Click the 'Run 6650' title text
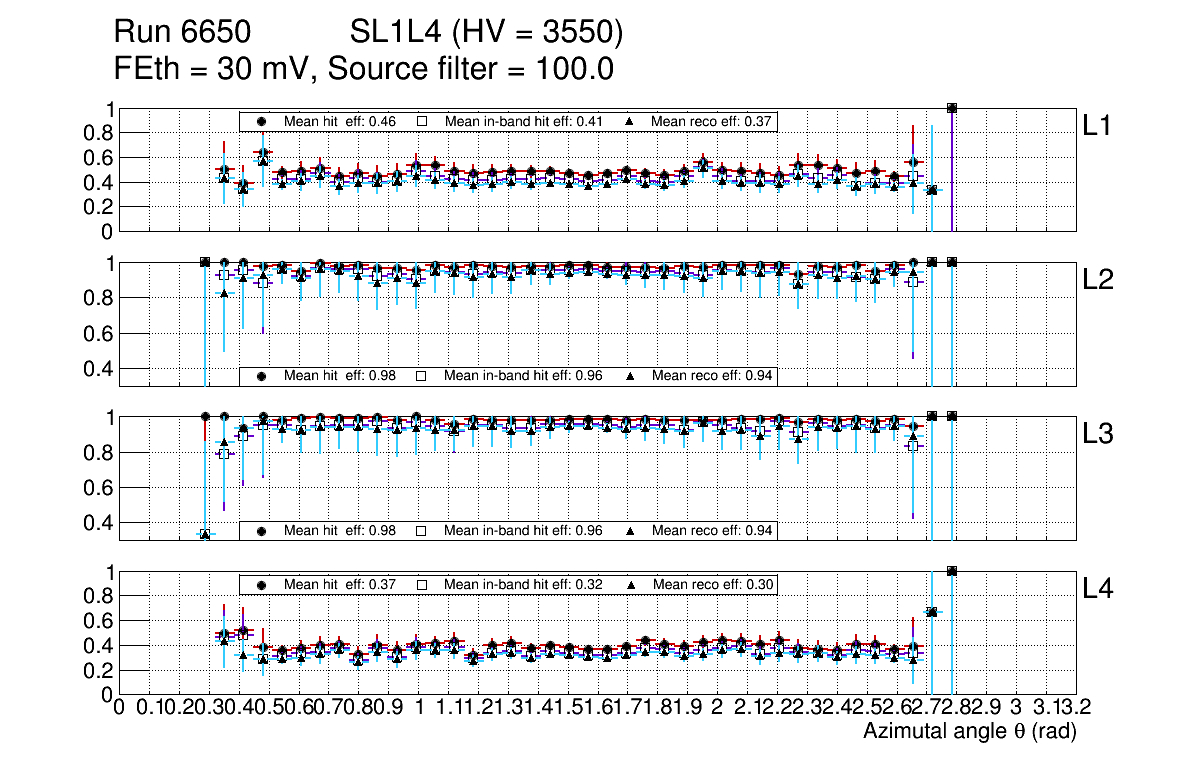 [181, 34]
